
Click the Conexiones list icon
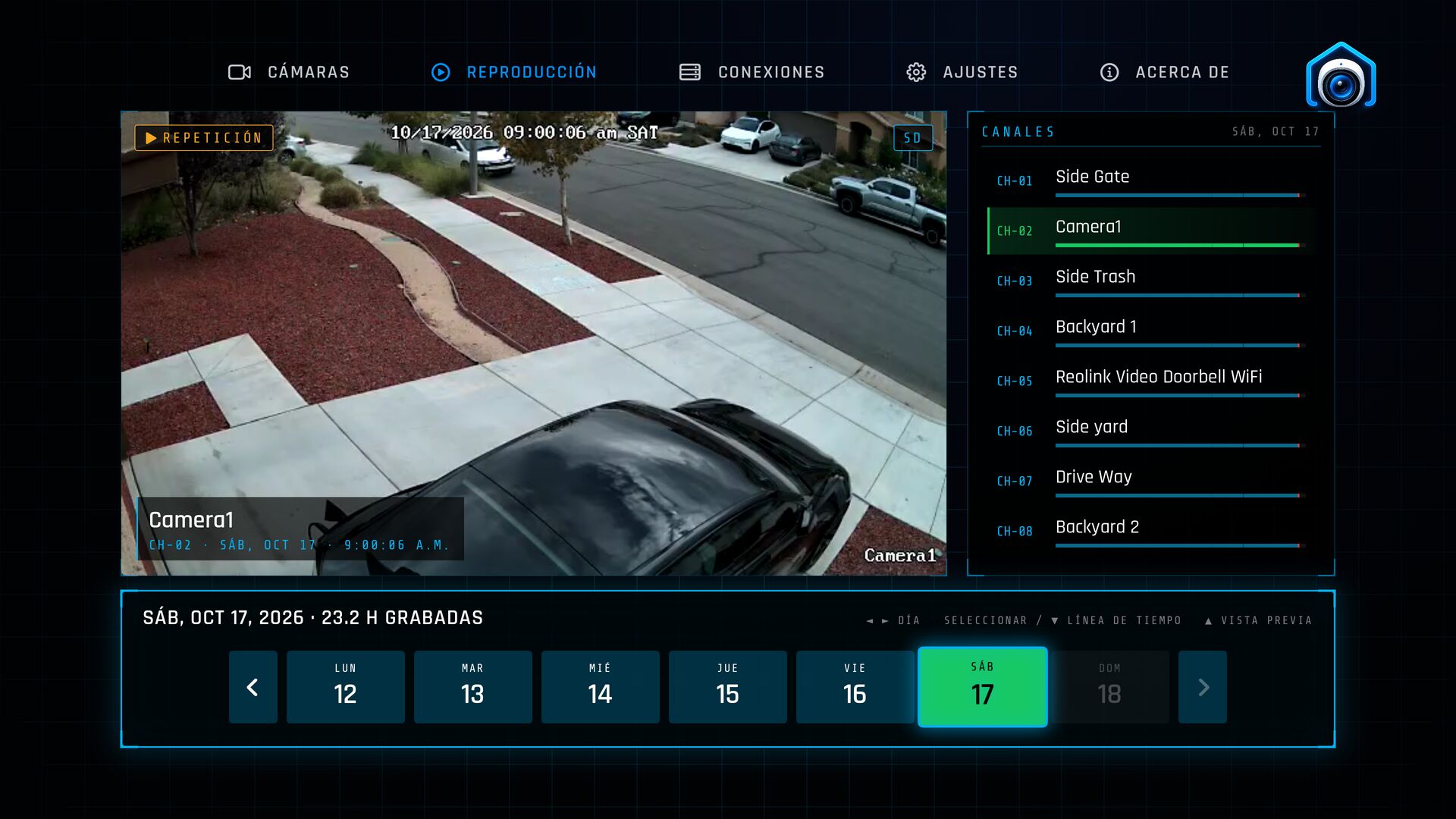pyautogui.click(x=690, y=72)
